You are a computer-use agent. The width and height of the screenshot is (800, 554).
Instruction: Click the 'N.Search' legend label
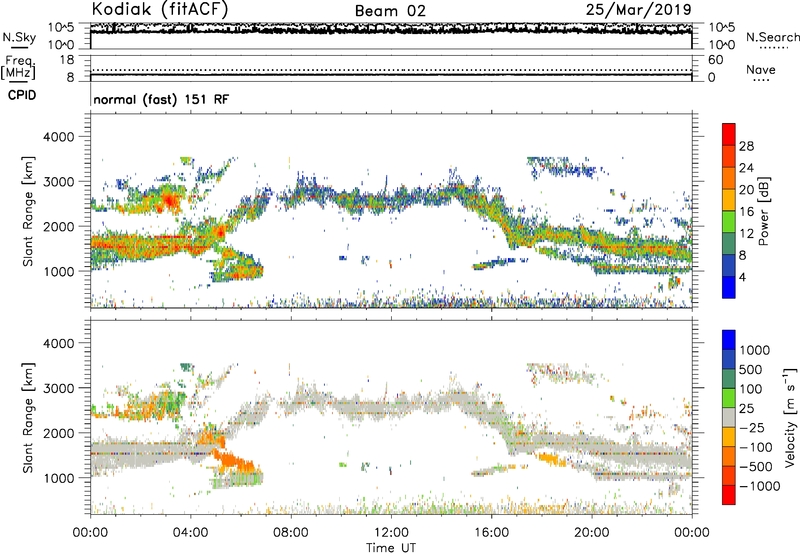tap(772, 37)
